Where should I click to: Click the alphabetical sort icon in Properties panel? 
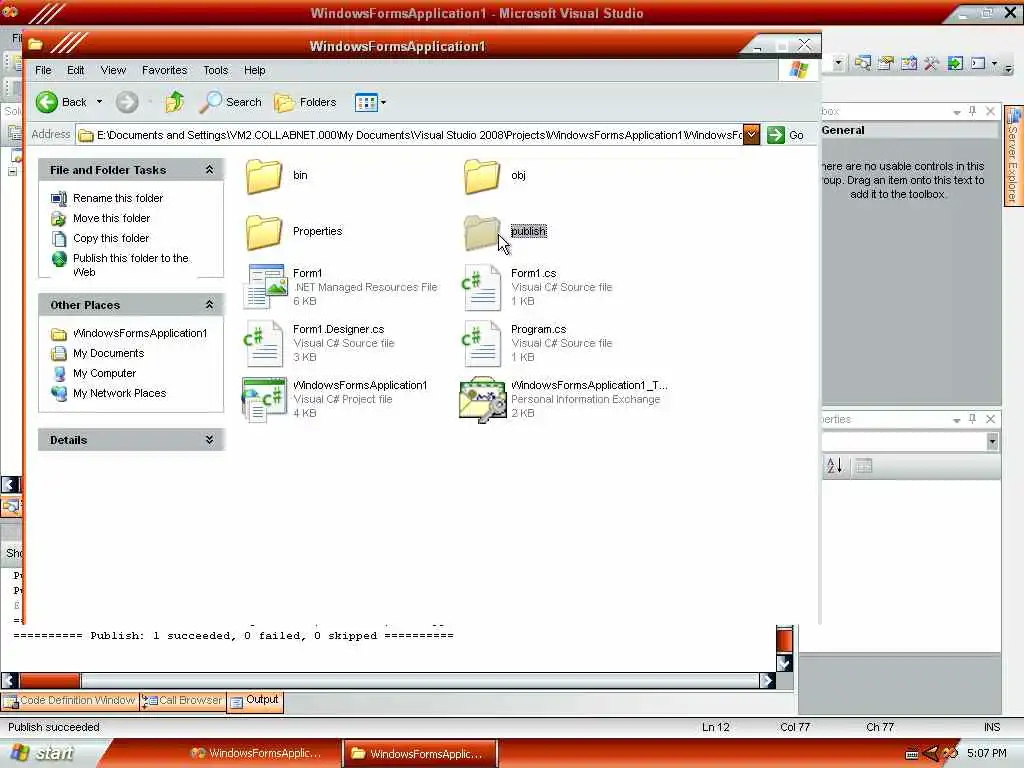(834, 466)
